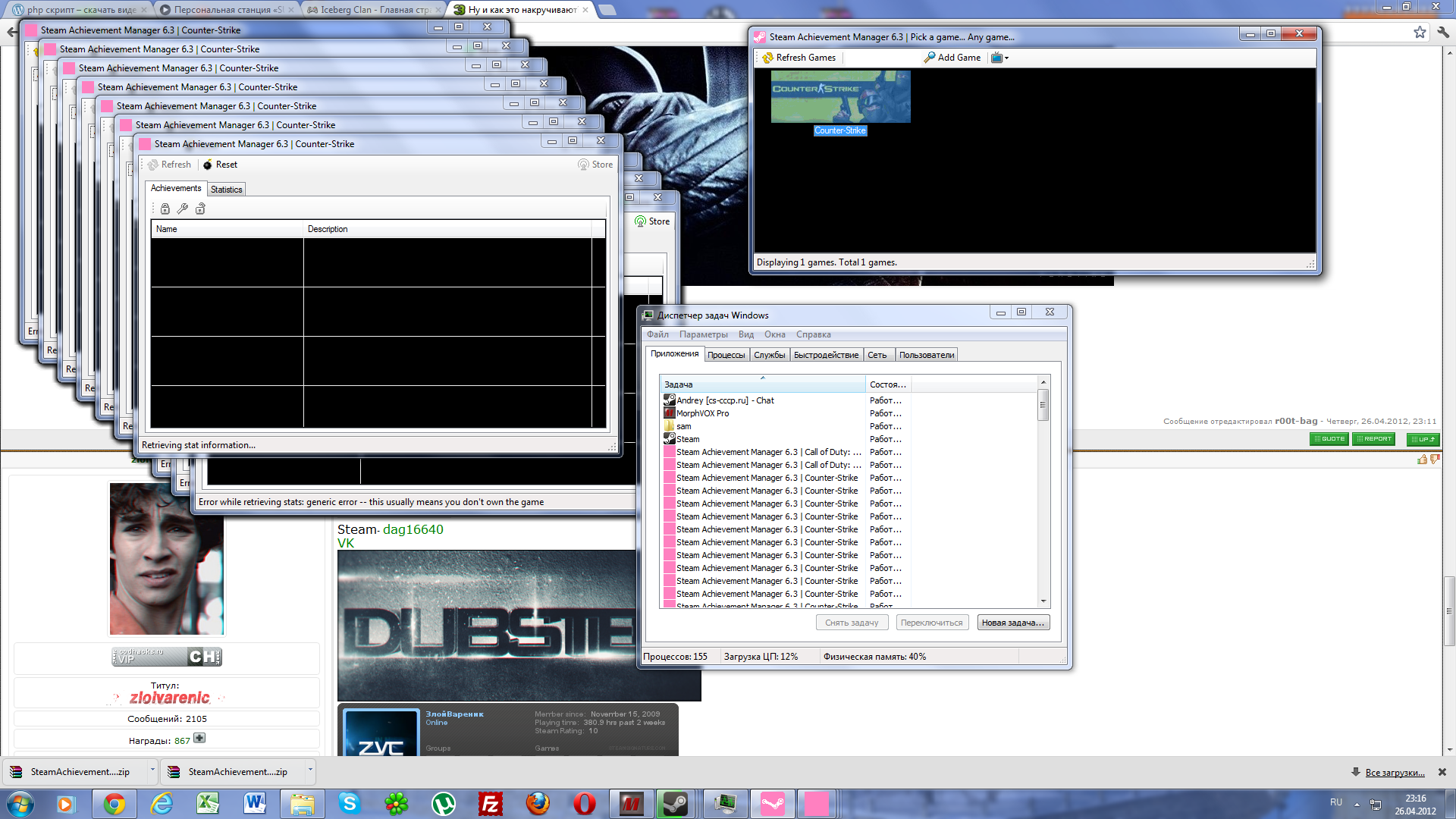The height and width of the screenshot is (819, 1456).
Task: Open the TV filter dropdown beside Add Game
Action: pos(999,58)
